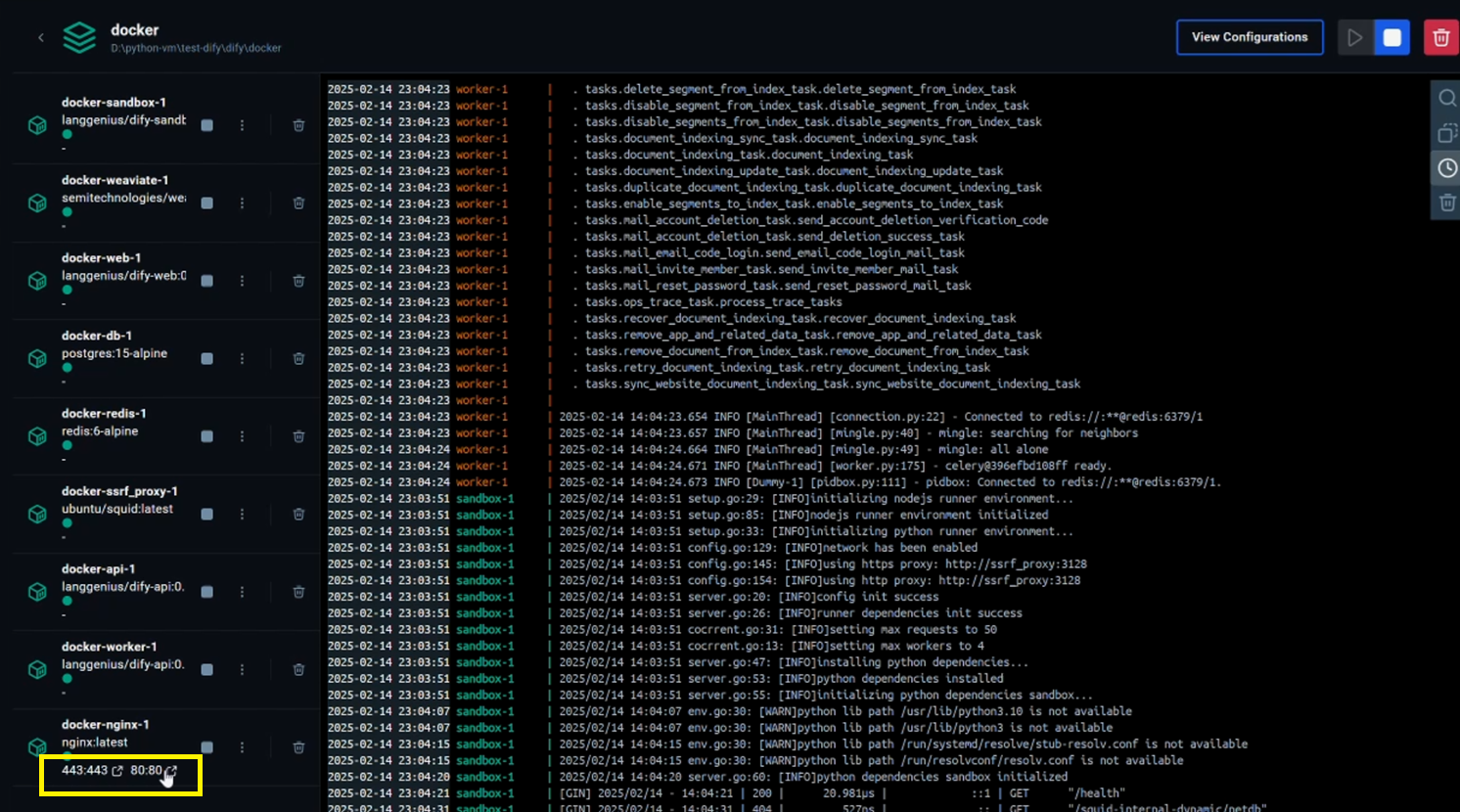The width and height of the screenshot is (1460, 812).
Task: Click the cube icon for docker-db-1
Action: pyautogui.click(x=37, y=358)
